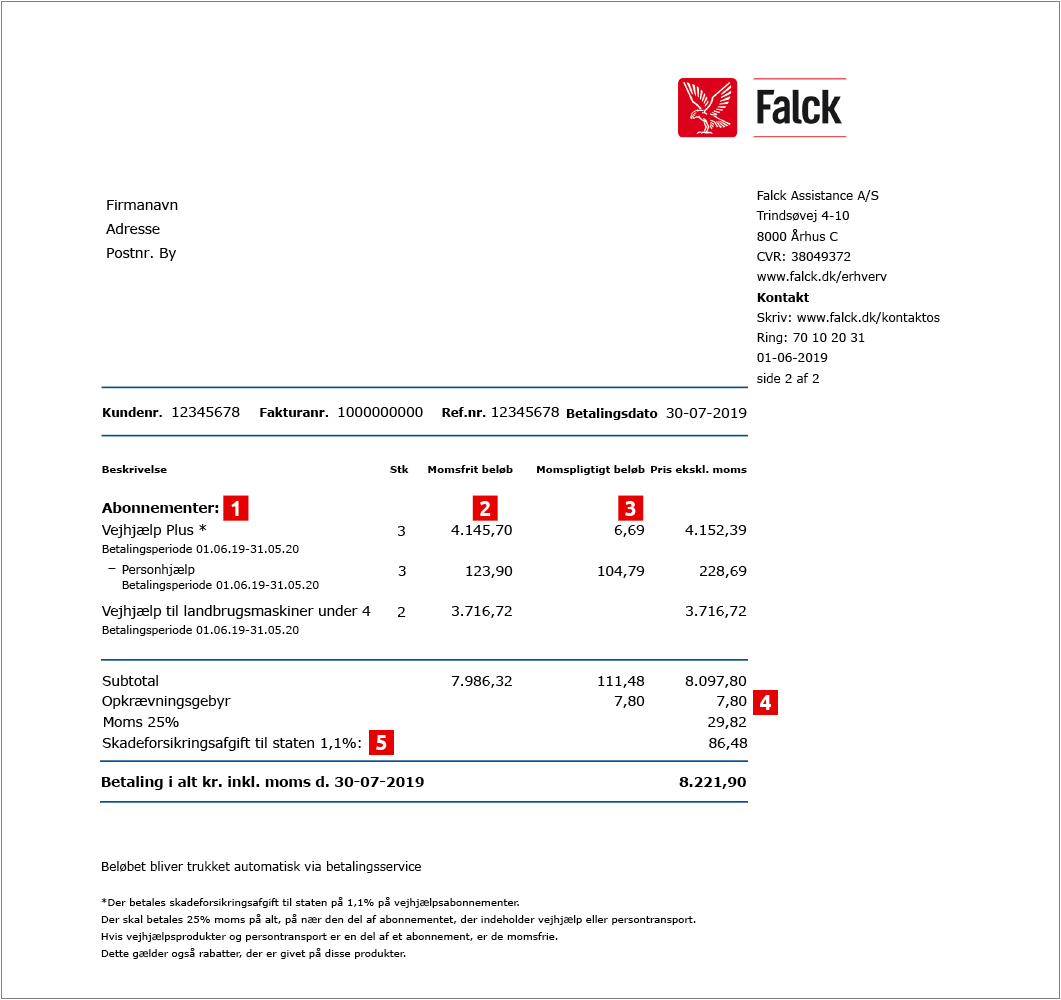Select the sender name Falck Assistance A/S
Screen dimensions: 1061x1000
(x=817, y=196)
